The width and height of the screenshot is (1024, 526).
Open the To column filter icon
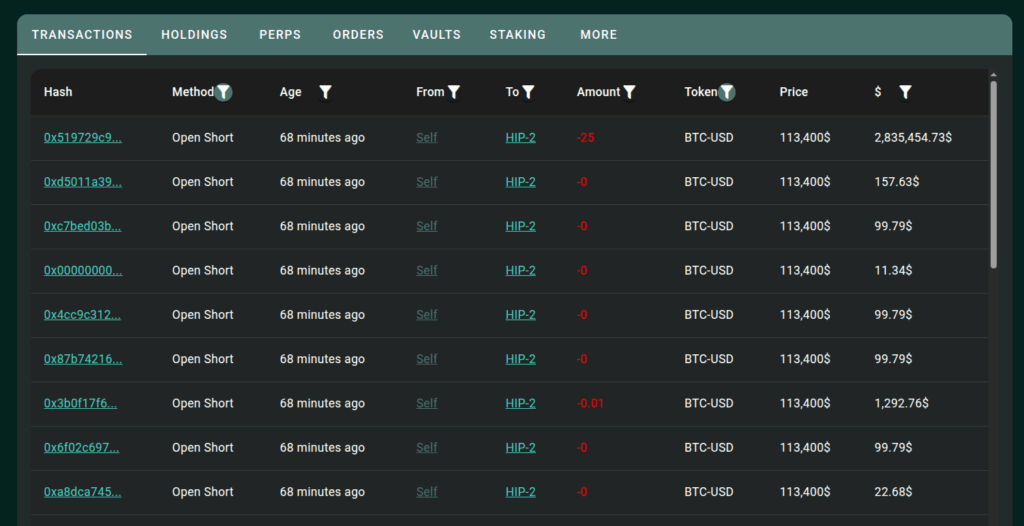(x=529, y=92)
